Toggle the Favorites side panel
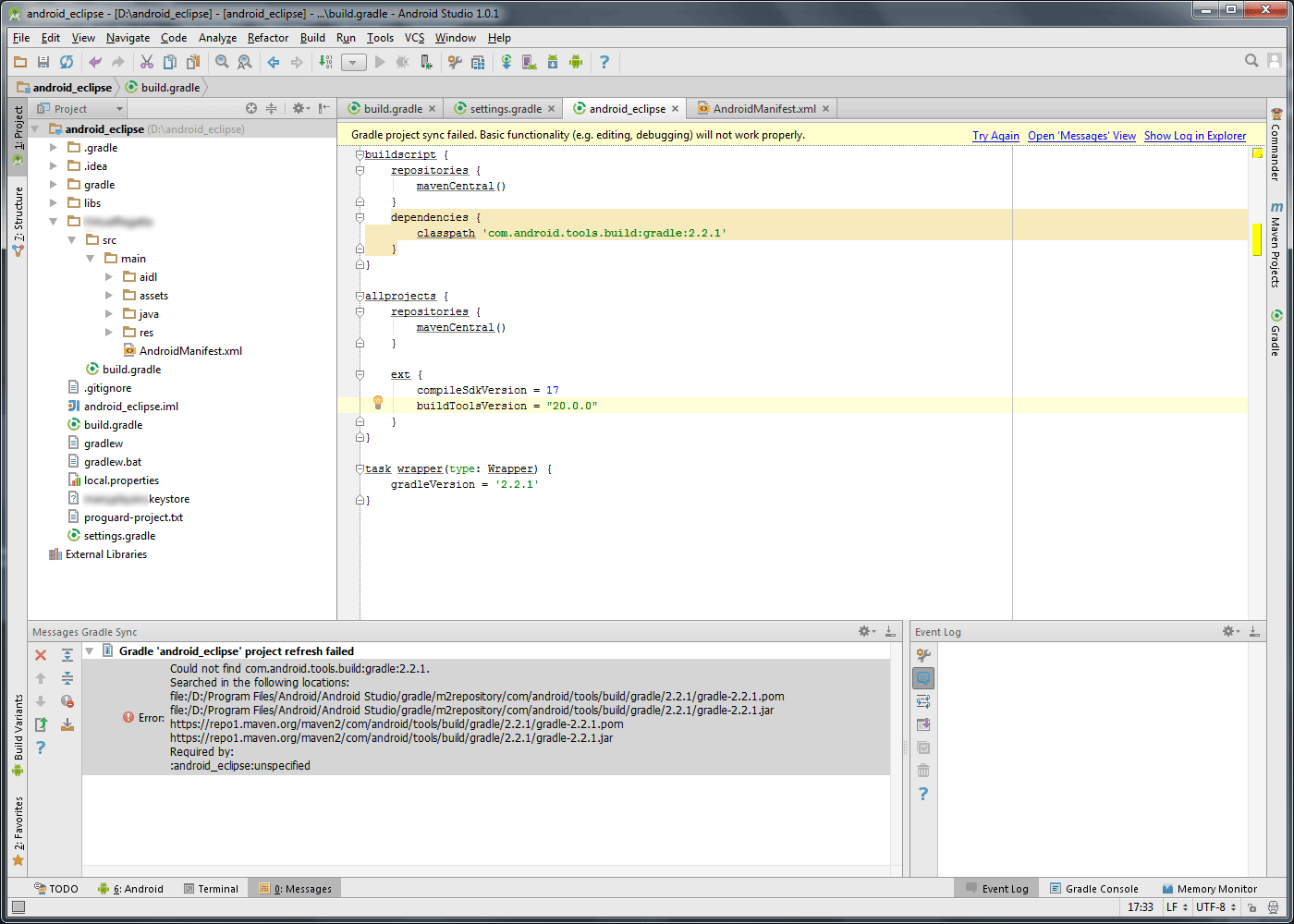The image size is (1294, 924). point(18,832)
